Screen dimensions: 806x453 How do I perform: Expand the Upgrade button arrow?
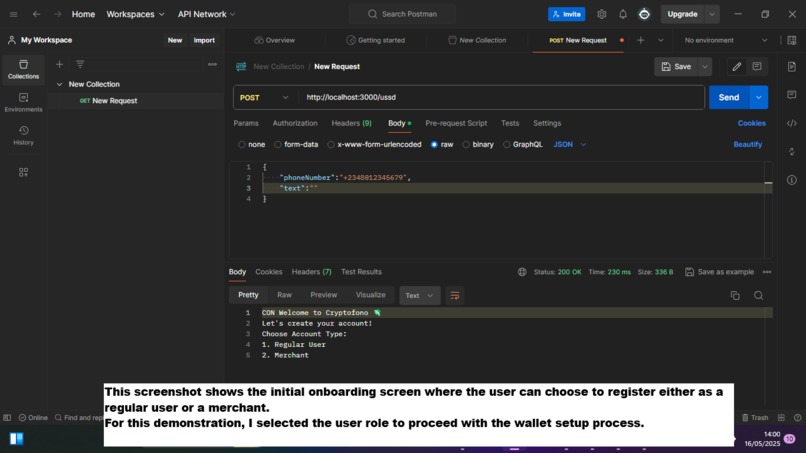click(712, 14)
